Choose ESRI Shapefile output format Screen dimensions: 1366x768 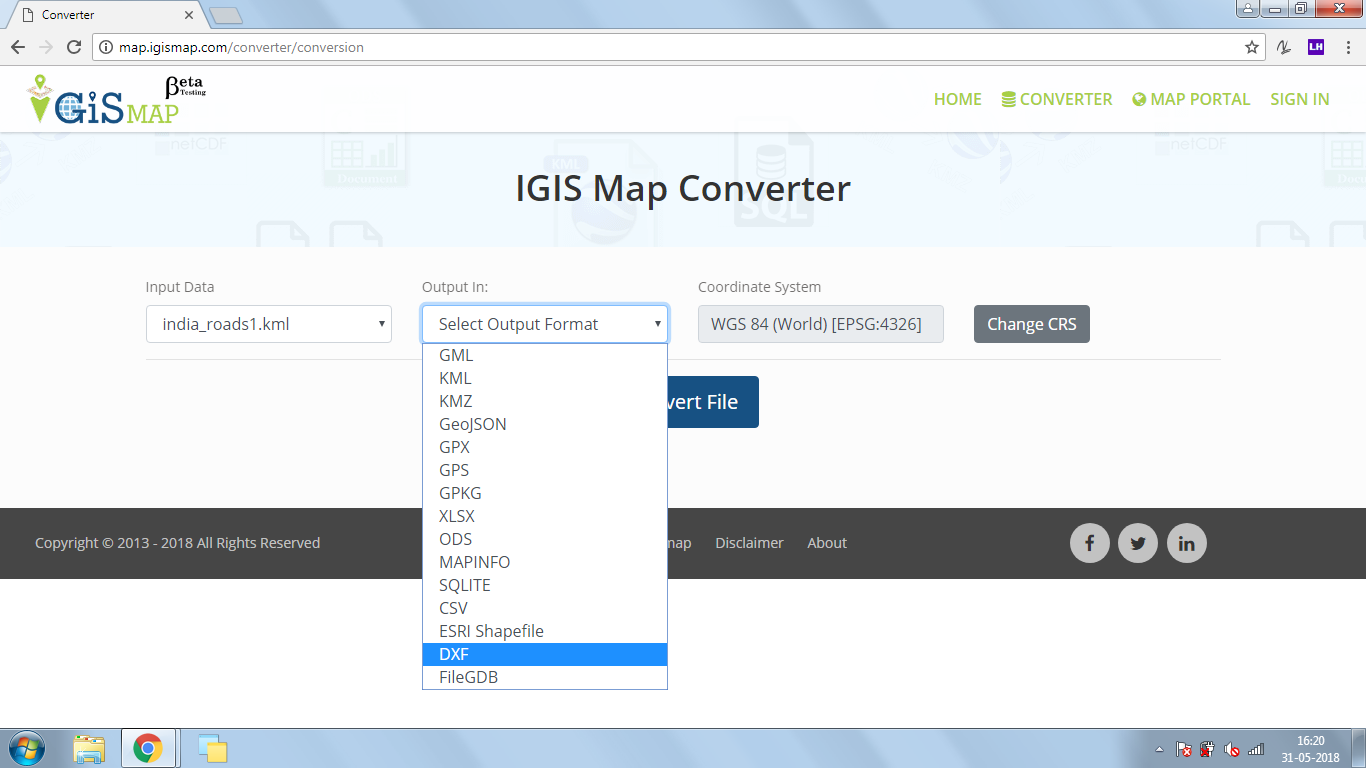point(545,631)
